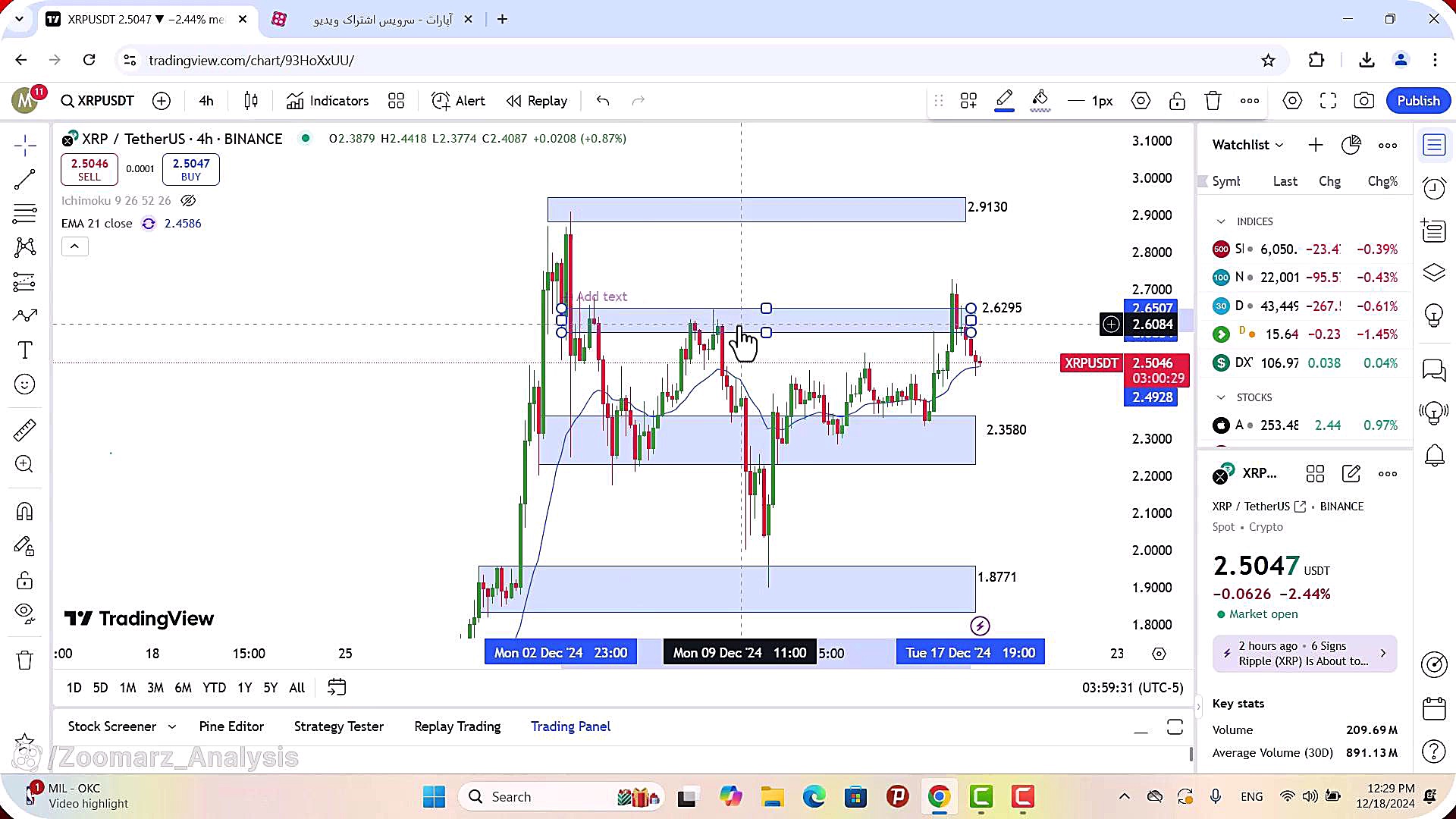This screenshot has width=1456, height=819.
Task: Lock the selected rectangle drawing
Action: click(1177, 101)
